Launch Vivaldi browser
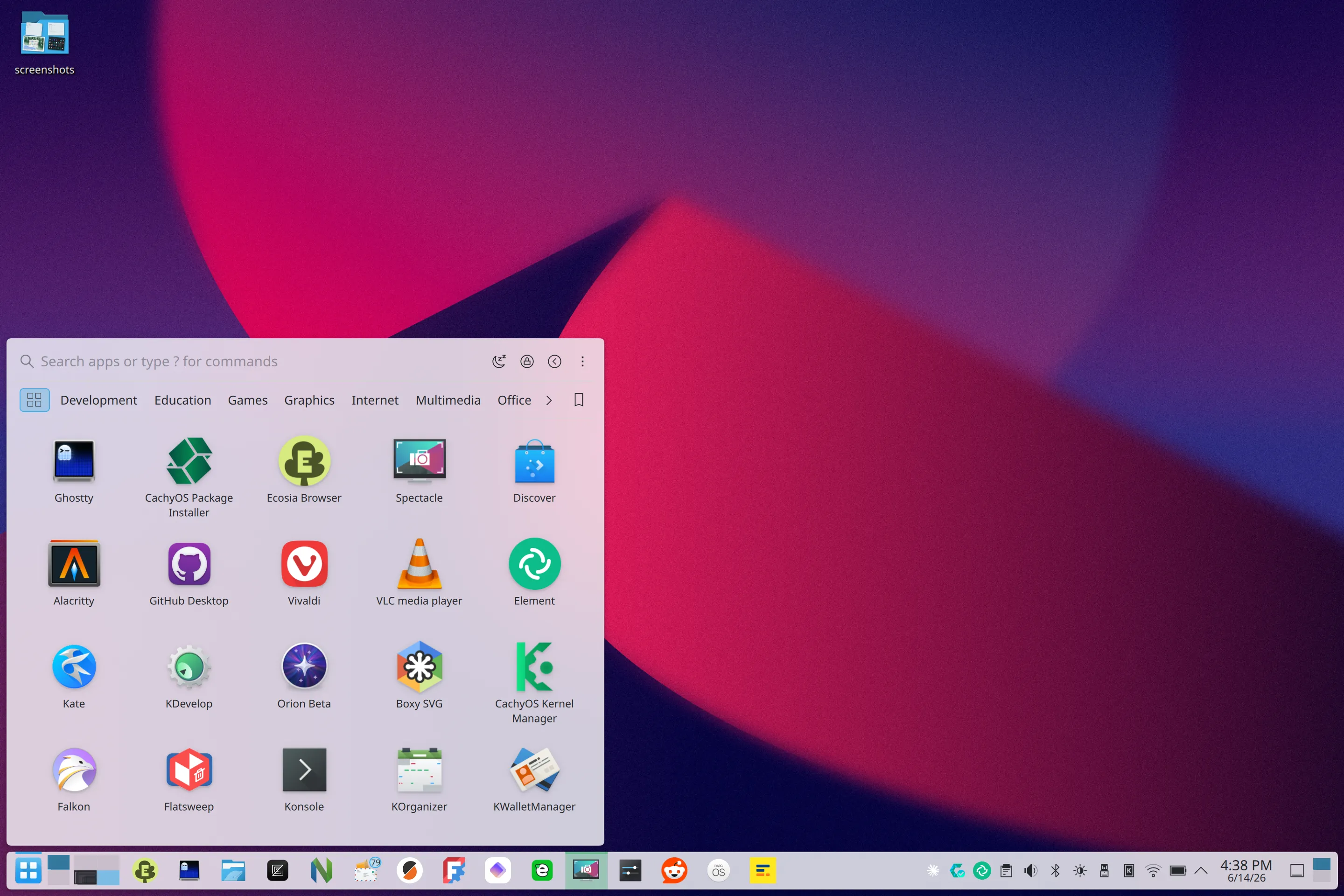 coord(304,574)
